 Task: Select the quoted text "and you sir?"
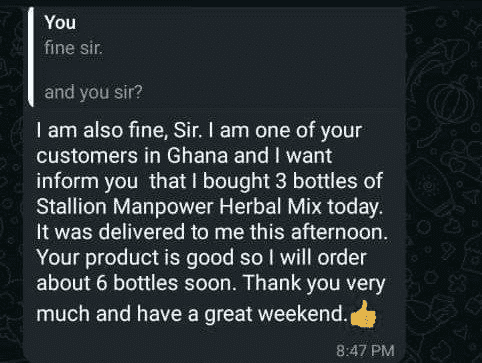[x=93, y=92]
